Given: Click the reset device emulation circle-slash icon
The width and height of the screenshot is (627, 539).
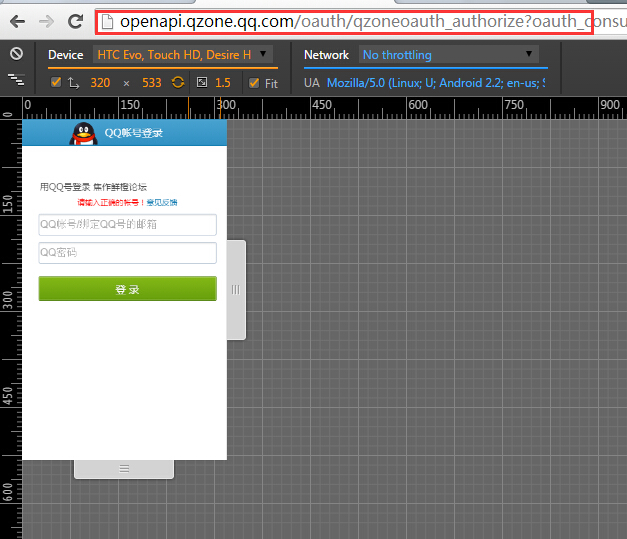Looking at the screenshot, I should pos(16,54).
